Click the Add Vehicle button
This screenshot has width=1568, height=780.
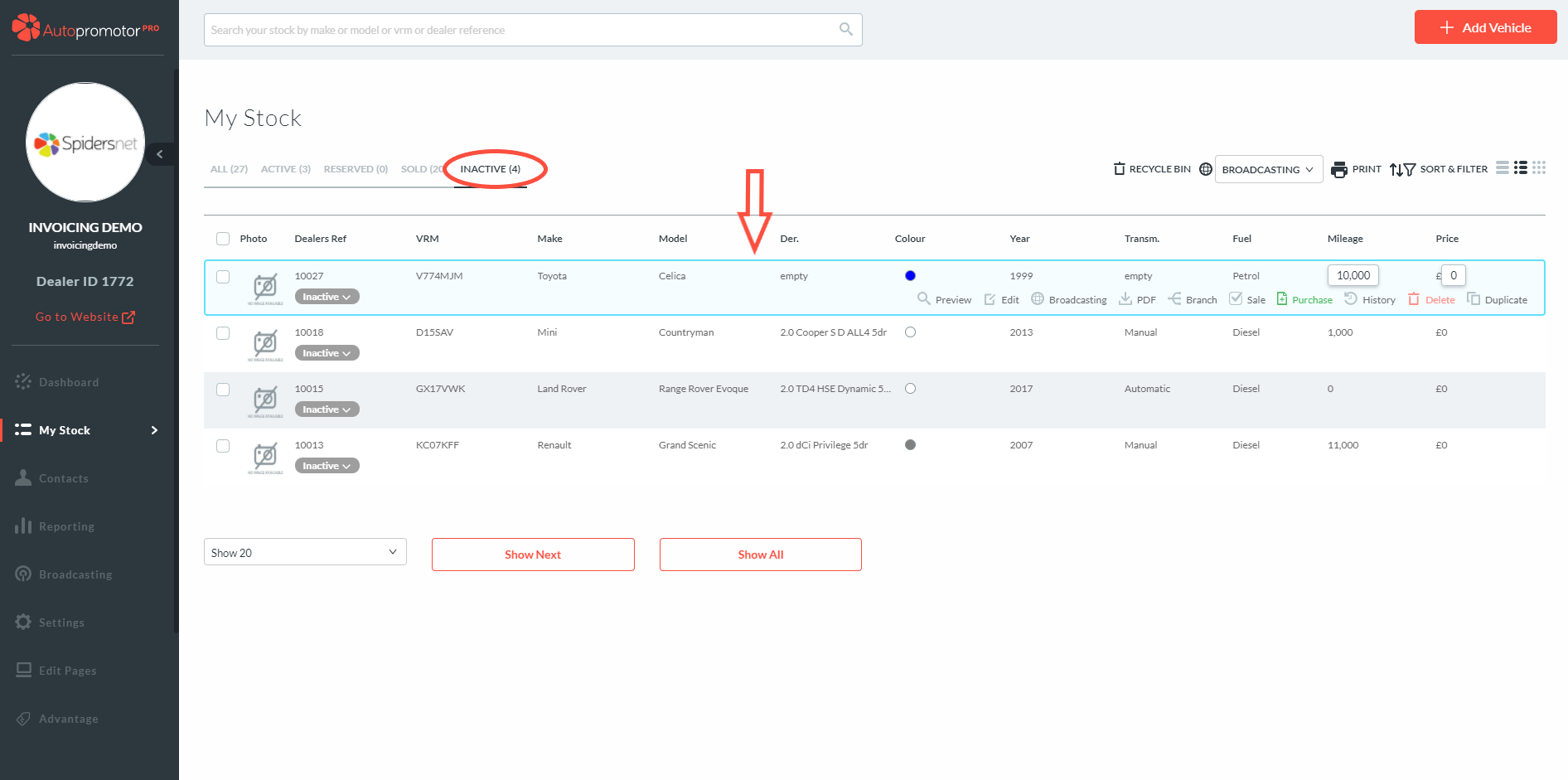click(x=1485, y=27)
